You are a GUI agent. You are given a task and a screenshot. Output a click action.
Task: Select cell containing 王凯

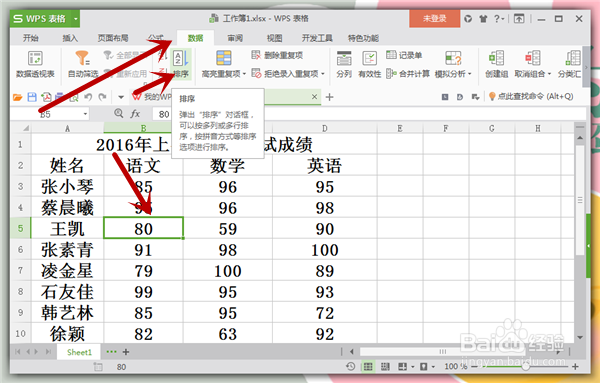(x=67, y=228)
